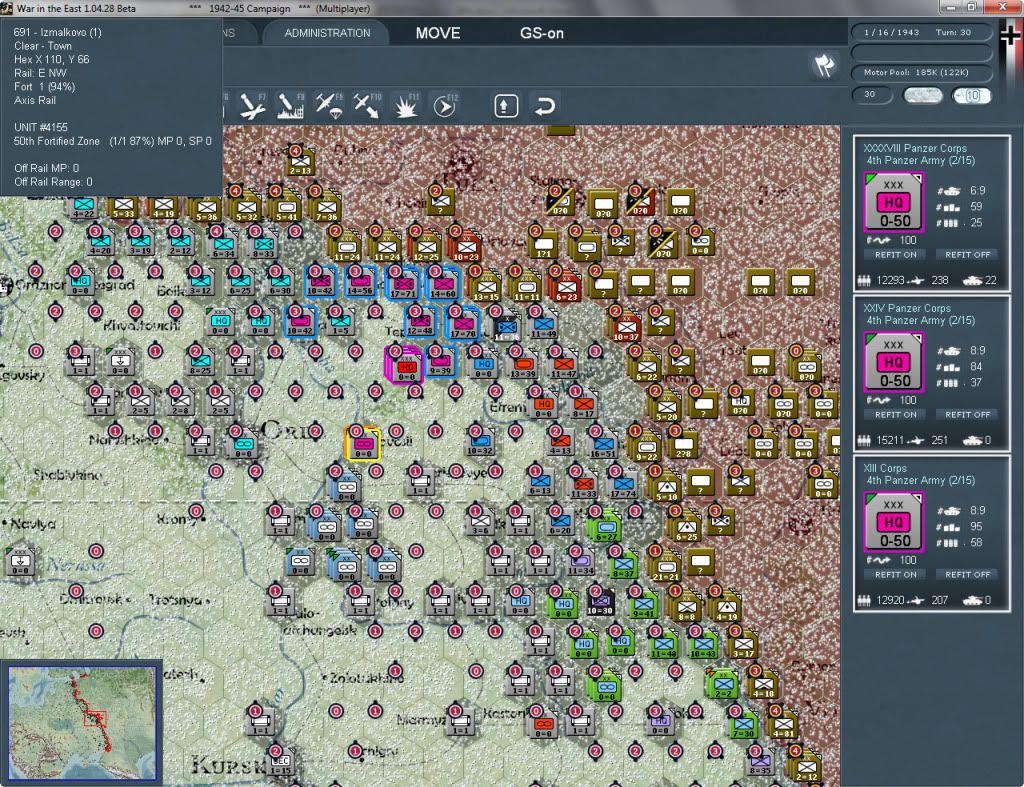The width and height of the screenshot is (1024, 787).
Task: Select the pink 17-70 unit counter
Action: 462,324
